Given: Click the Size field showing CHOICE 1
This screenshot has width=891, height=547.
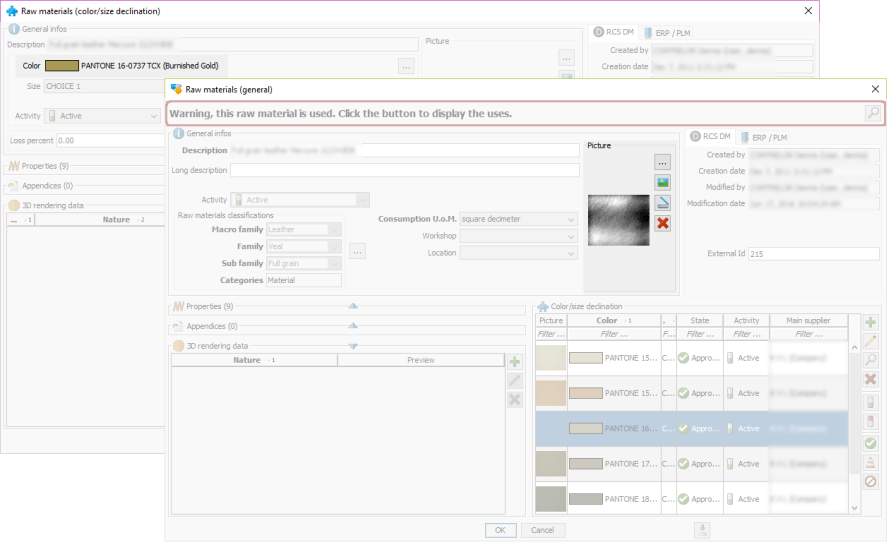Looking at the screenshot, I should click(x=104, y=86).
